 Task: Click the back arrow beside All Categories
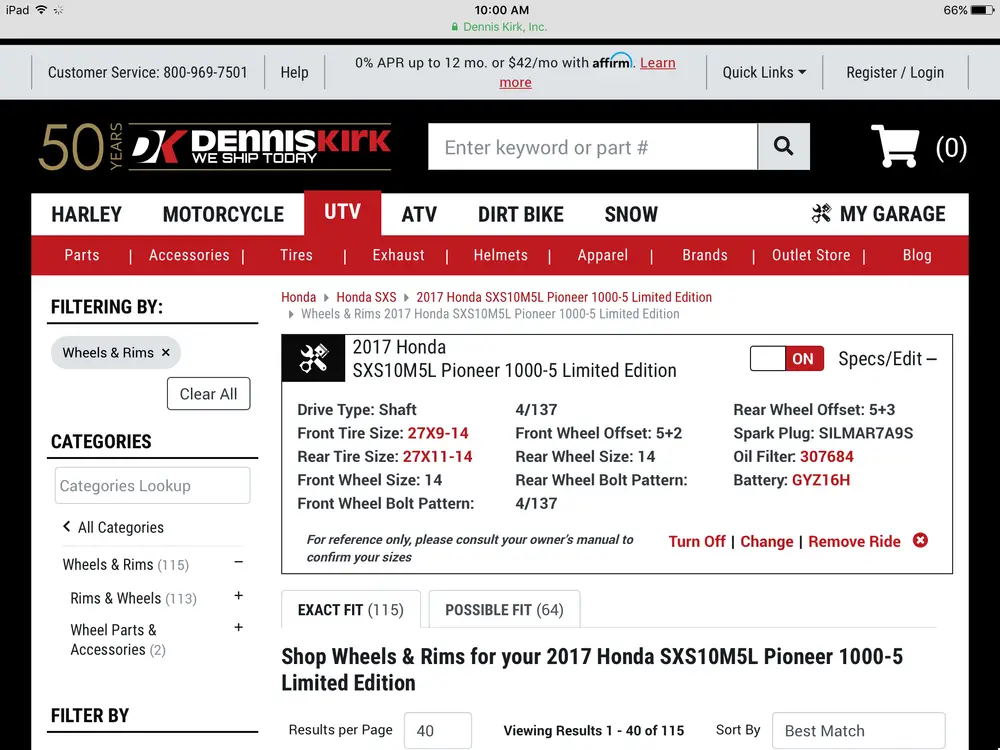tap(66, 527)
